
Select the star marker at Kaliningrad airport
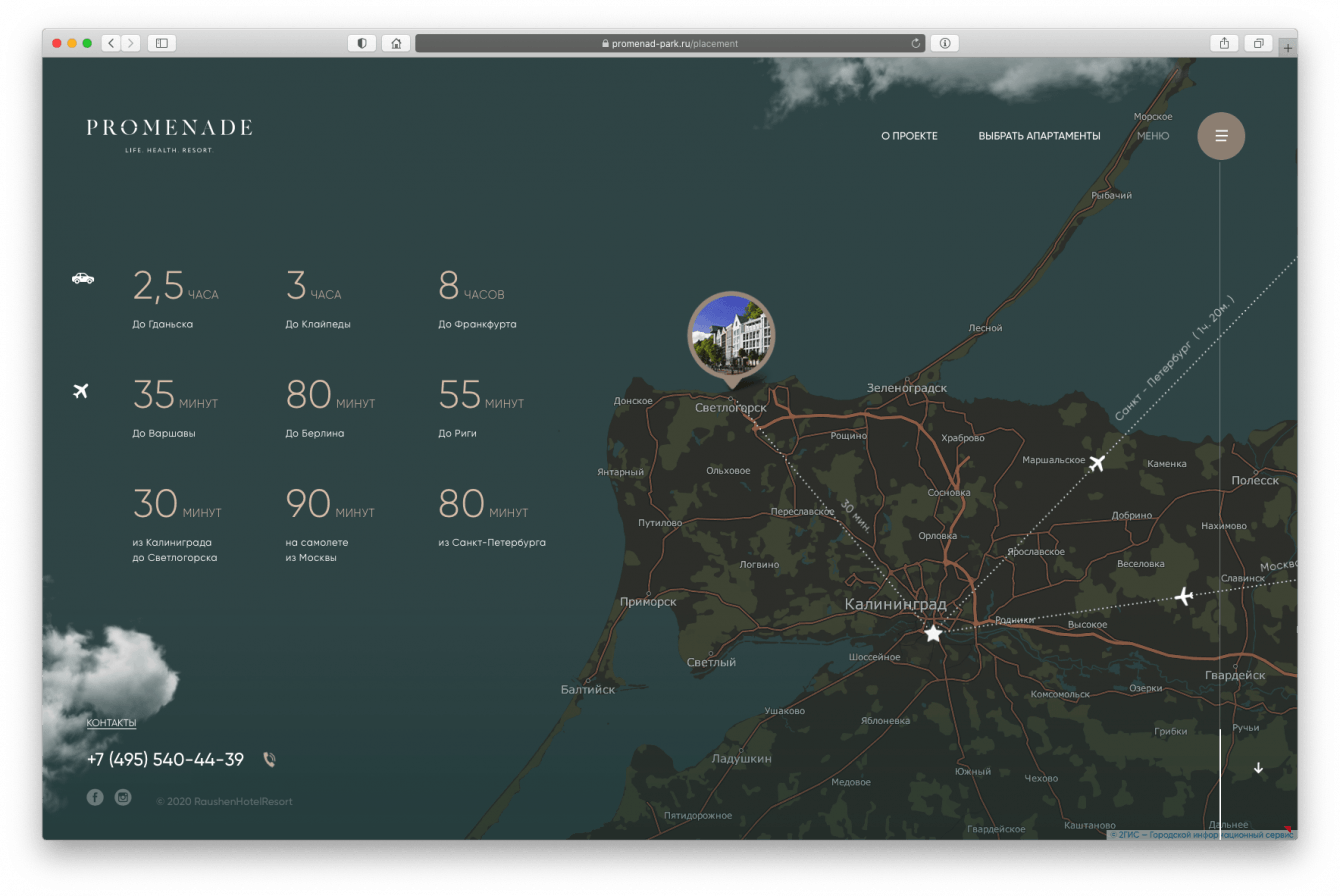[933, 633]
